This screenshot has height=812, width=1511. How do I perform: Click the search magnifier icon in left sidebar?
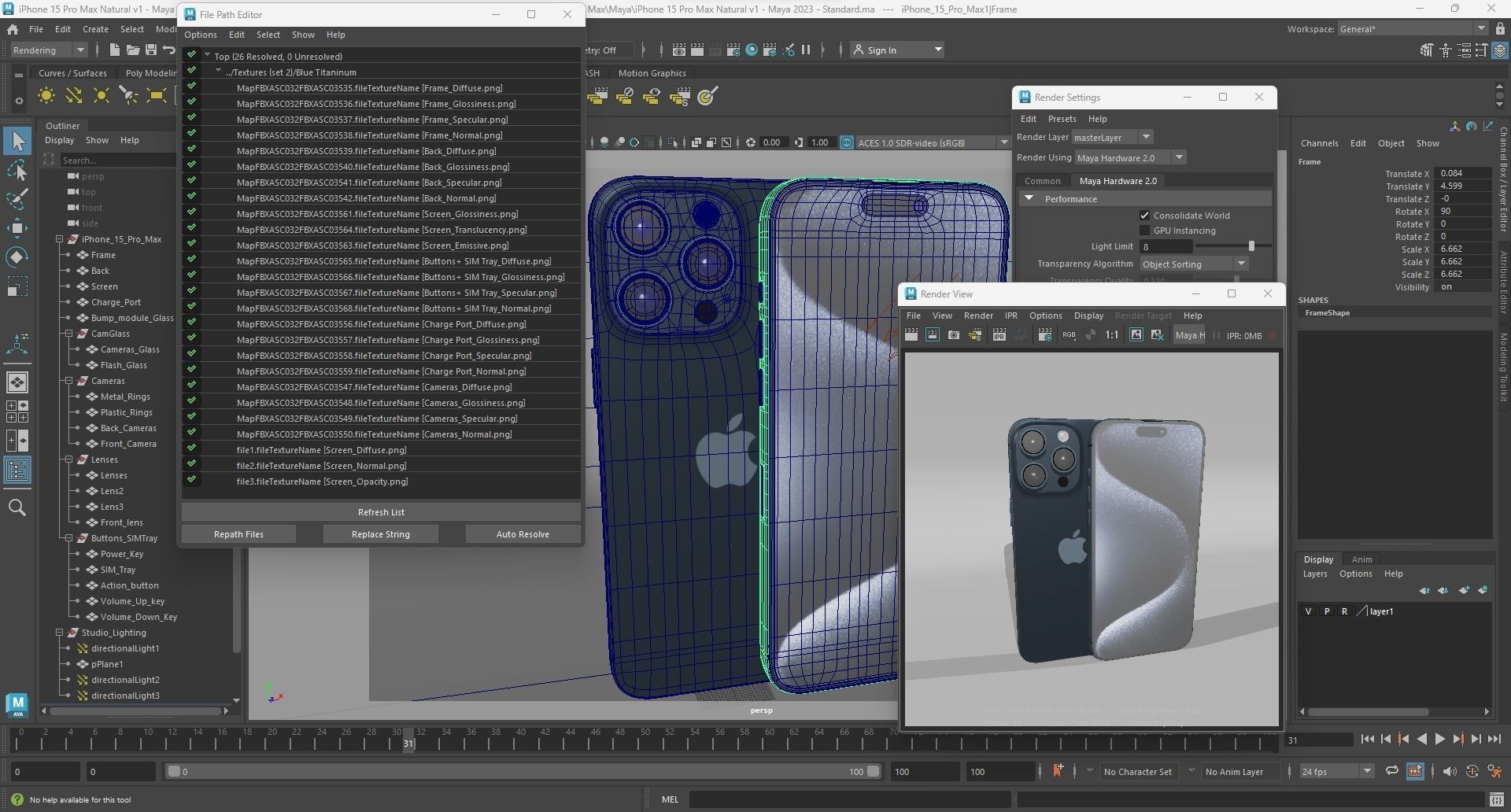click(17, 507)
